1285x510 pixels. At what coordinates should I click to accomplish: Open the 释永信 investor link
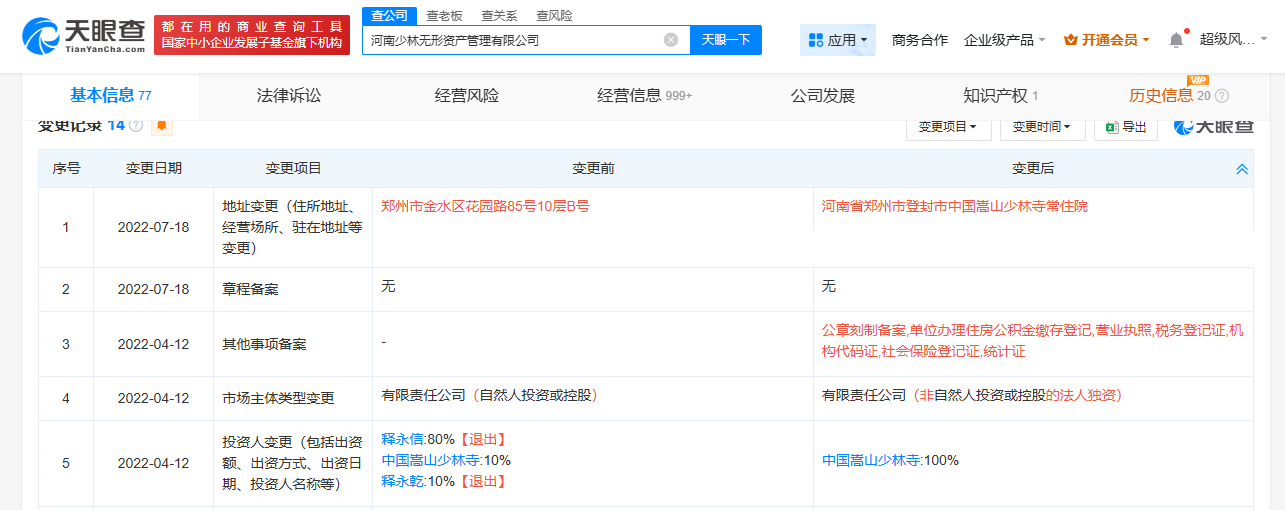coord(402,439)
